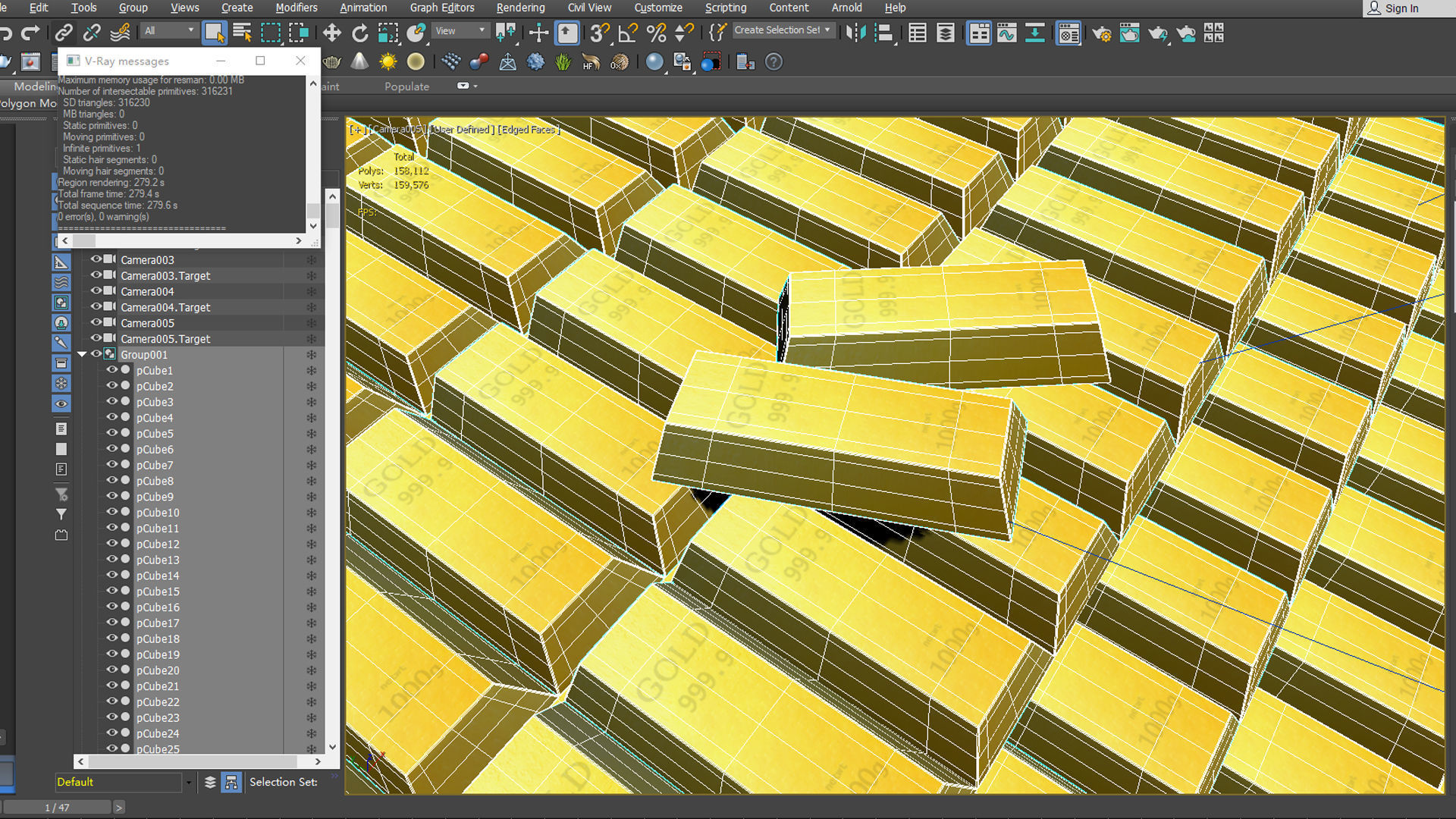Open the View coordinate system dropdown
The image size is (1456, 819).
click(x=460, y=30)
